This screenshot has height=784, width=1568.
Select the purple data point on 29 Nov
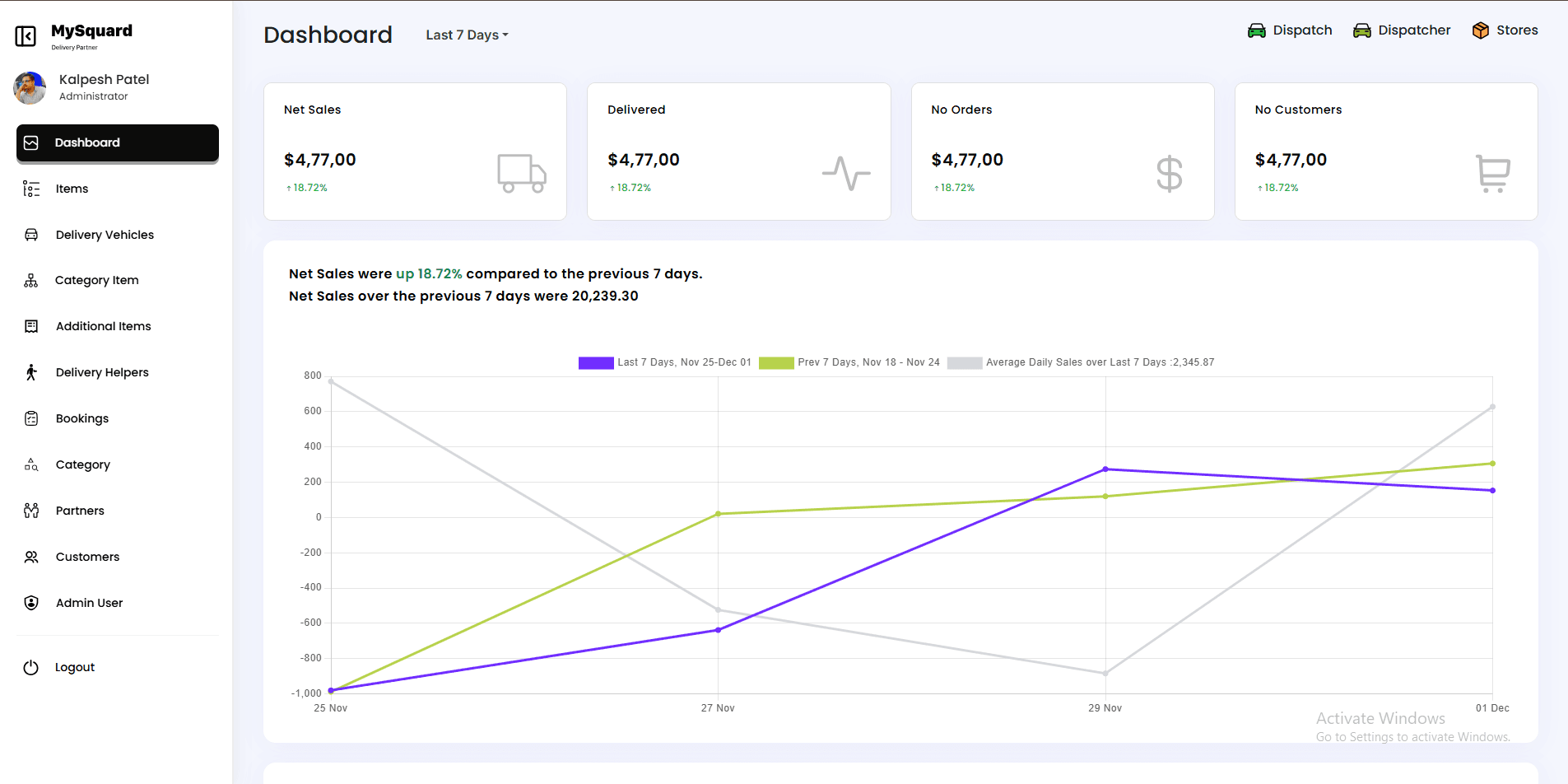(x=1105, y=469)
